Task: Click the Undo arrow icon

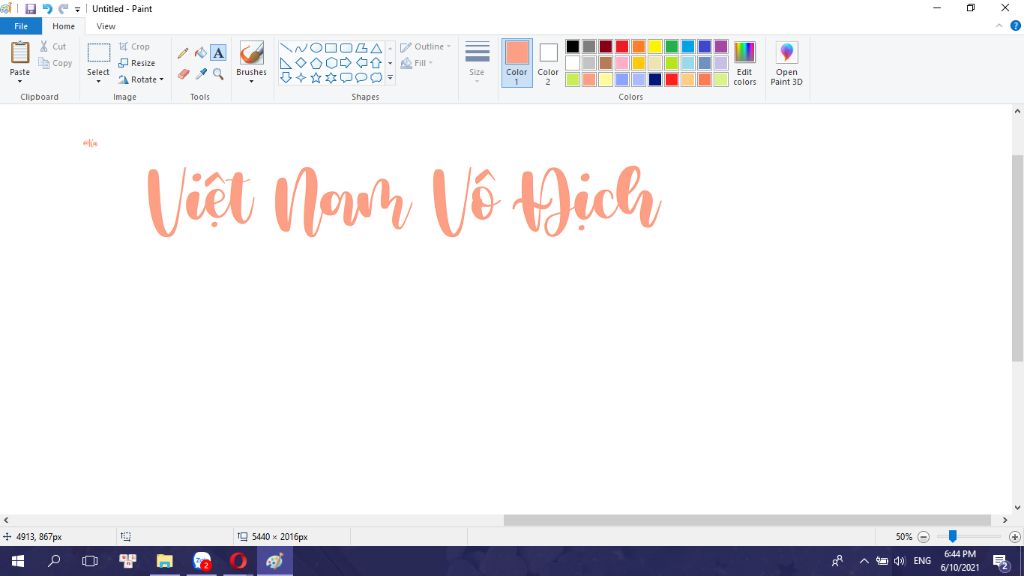Action: 47,8
